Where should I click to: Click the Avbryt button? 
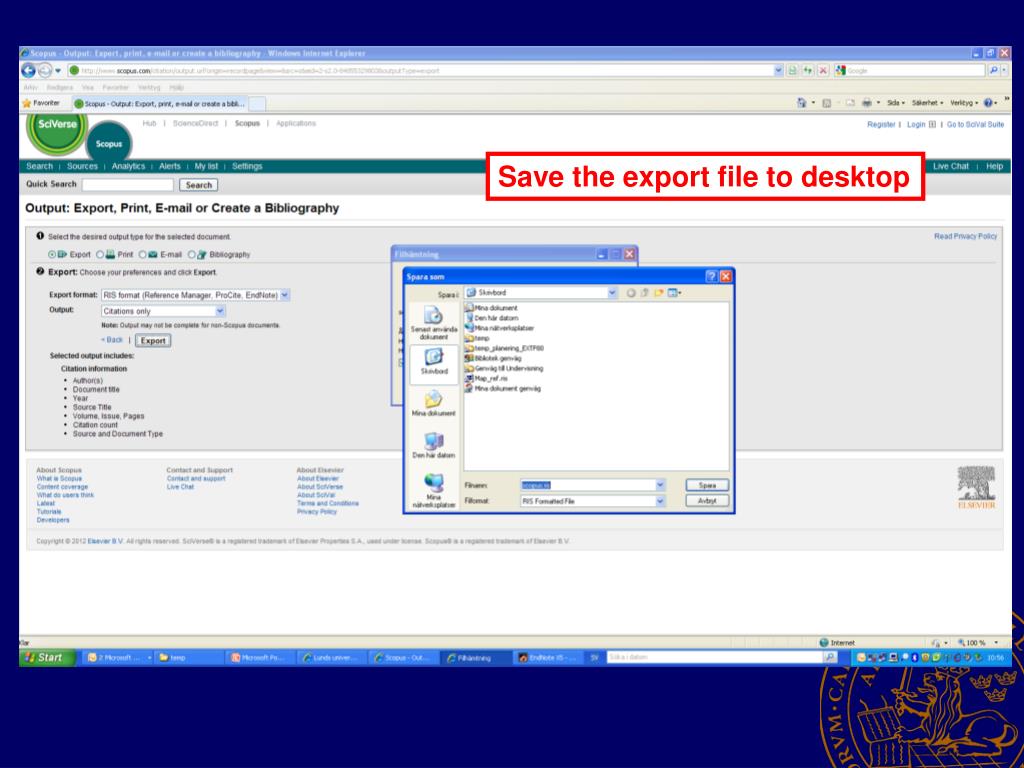[x=707, y=501]
